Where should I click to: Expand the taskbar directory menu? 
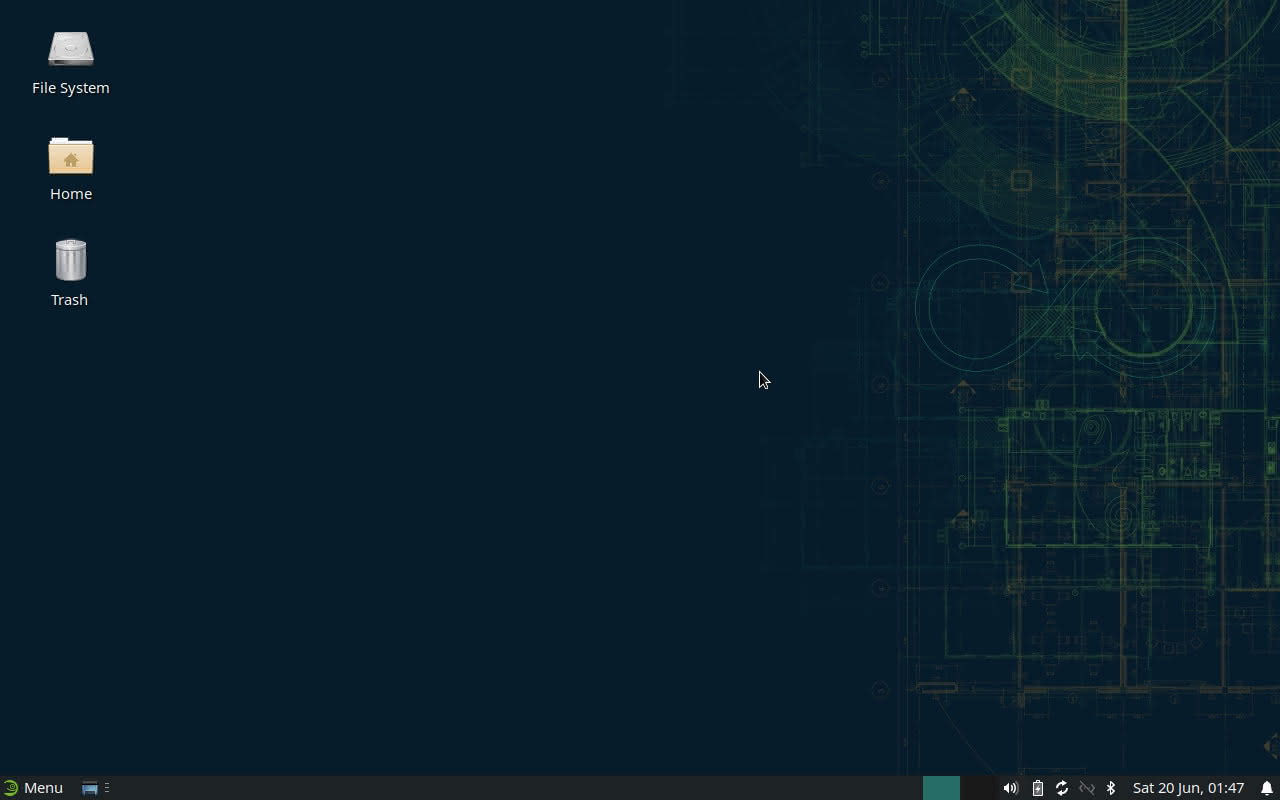tap(107, 787)
